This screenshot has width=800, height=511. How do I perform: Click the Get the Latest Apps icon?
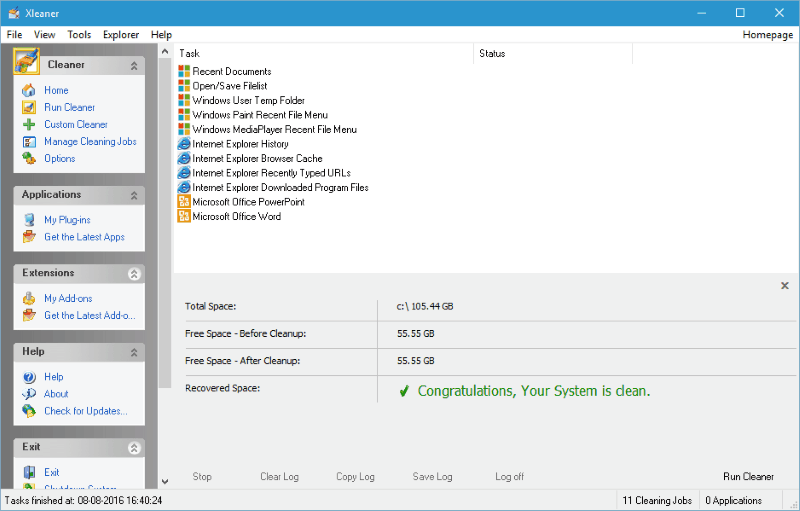point(29,237)
